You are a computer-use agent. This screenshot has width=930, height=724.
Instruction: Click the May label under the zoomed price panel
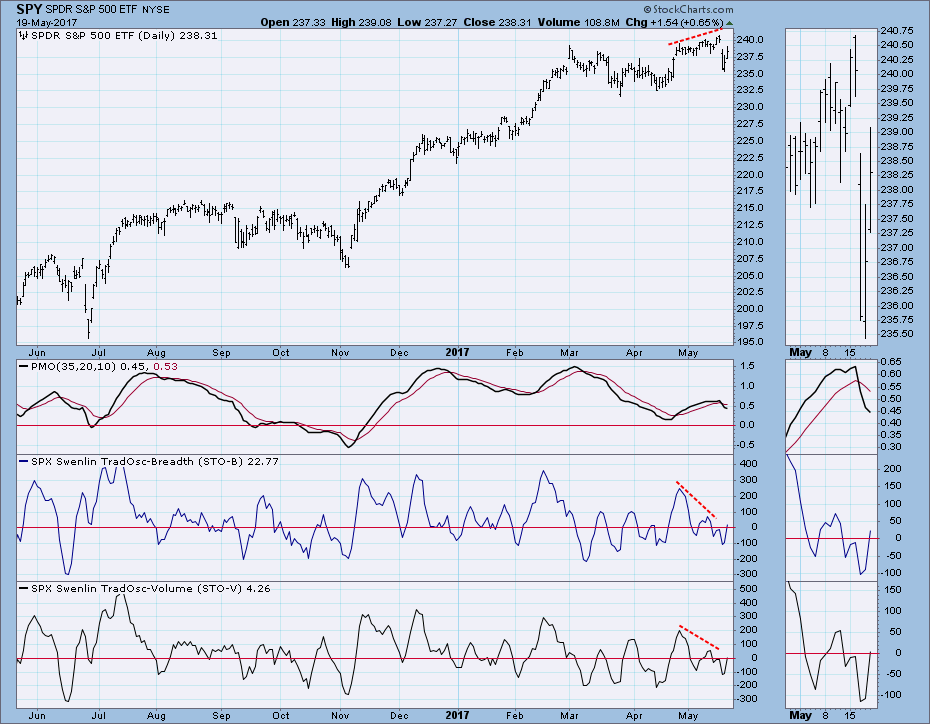click(x=800, y=352)
